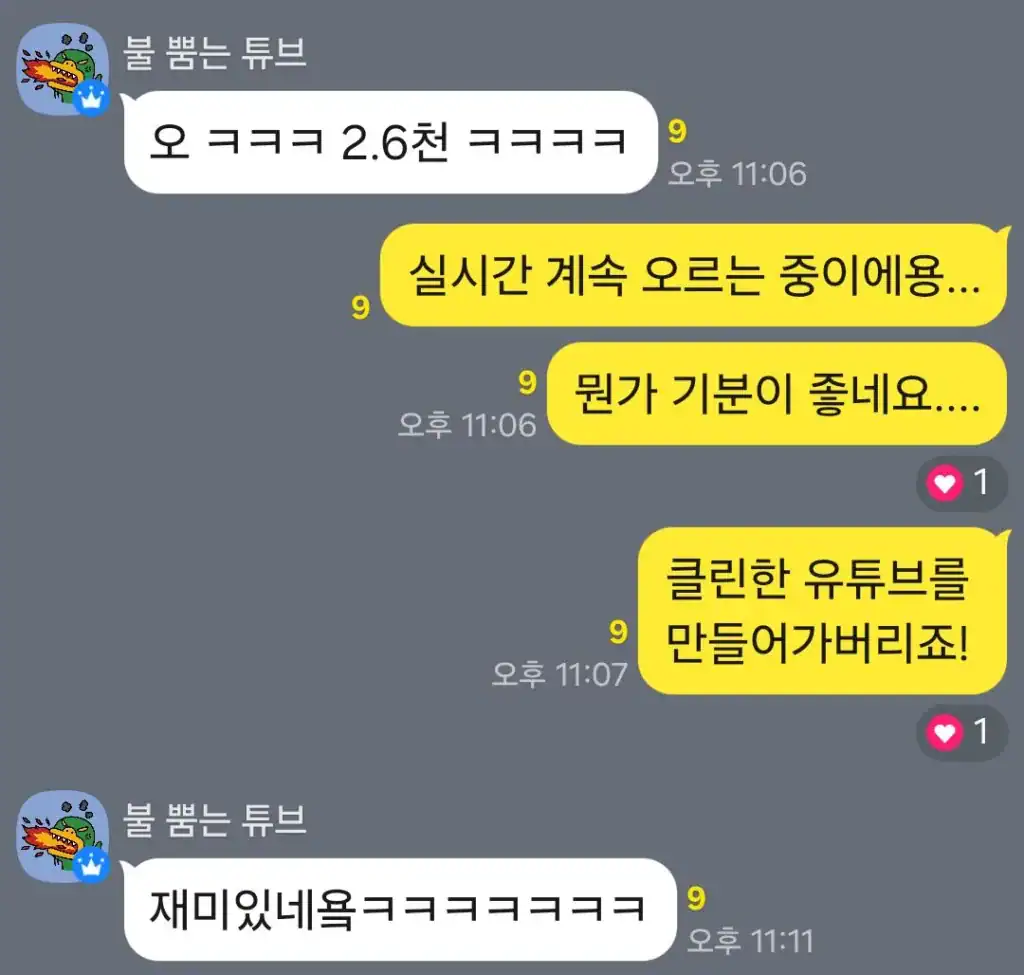Click timestamp 오후 11:07
This screenshot has width=1024, height=975.
point(560,674)
